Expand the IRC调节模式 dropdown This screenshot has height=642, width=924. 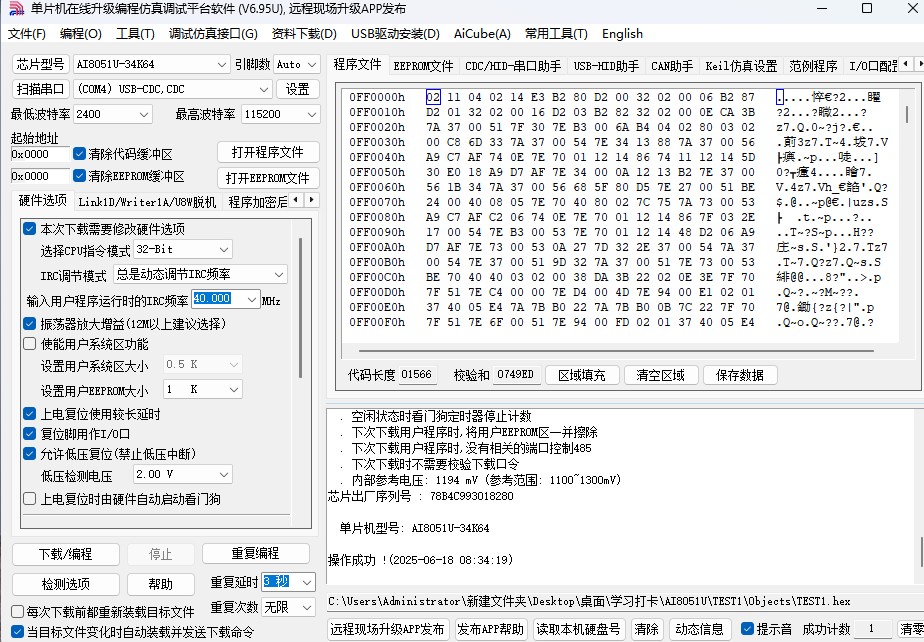click(x=279, y=274)
